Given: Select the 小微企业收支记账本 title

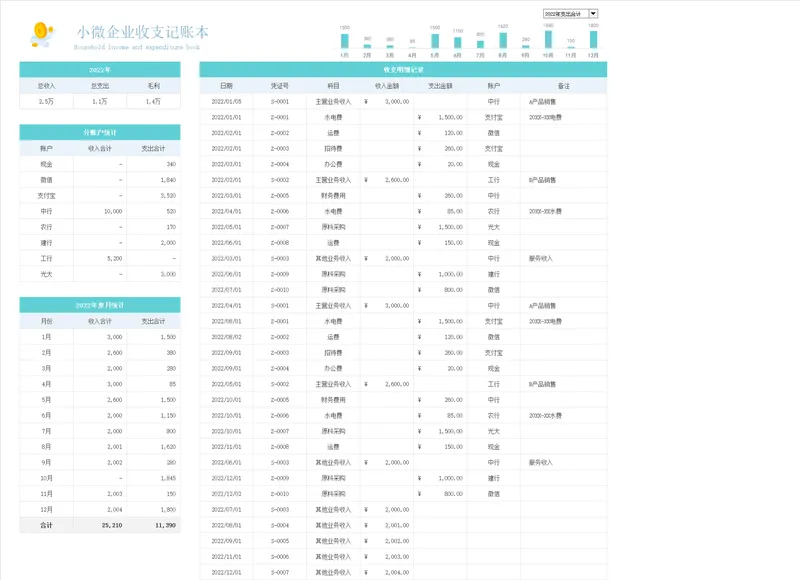Looking at the screenshot, I should click(143, 32).
